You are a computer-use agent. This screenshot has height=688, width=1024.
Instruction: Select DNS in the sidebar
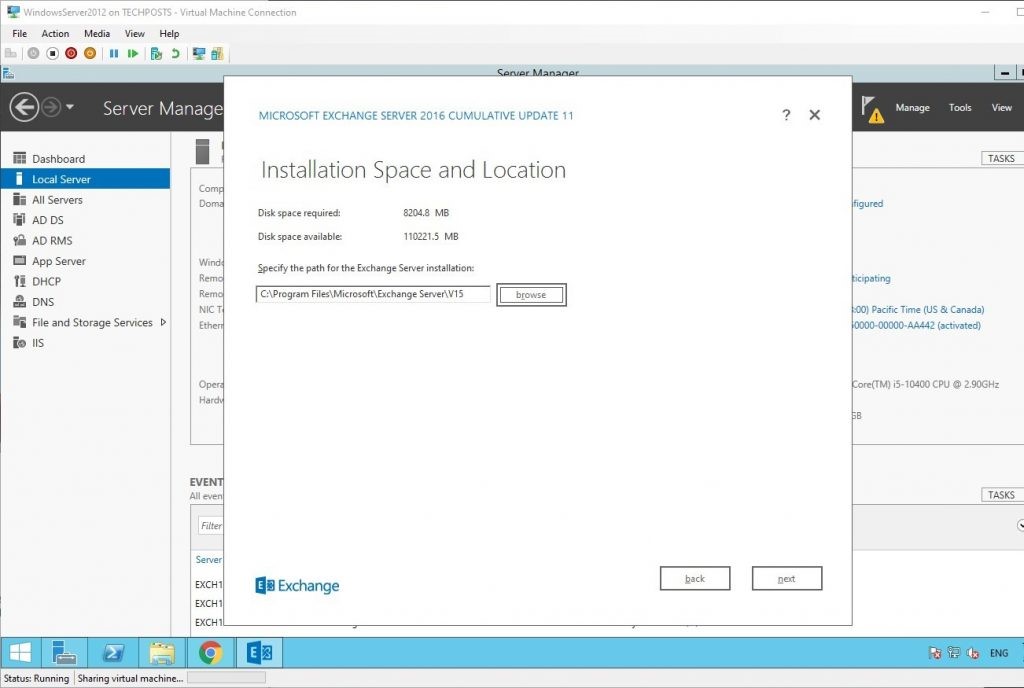point(85,302)
